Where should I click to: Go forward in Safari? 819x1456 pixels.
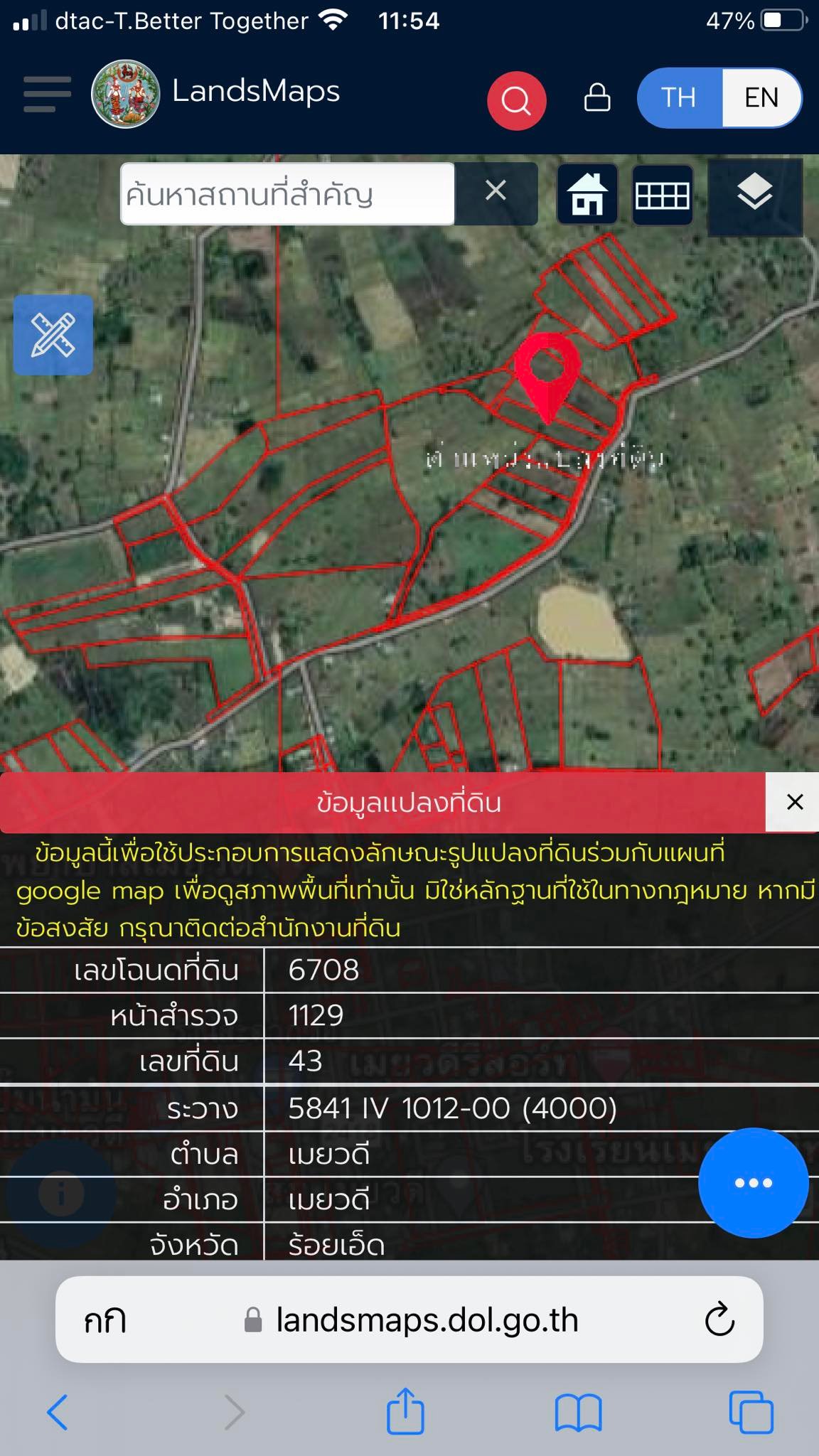pos(235,1412)
